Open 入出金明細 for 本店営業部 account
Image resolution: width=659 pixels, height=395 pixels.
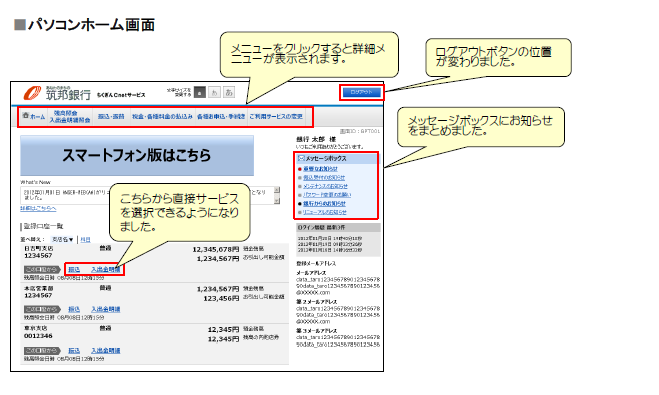106,309
